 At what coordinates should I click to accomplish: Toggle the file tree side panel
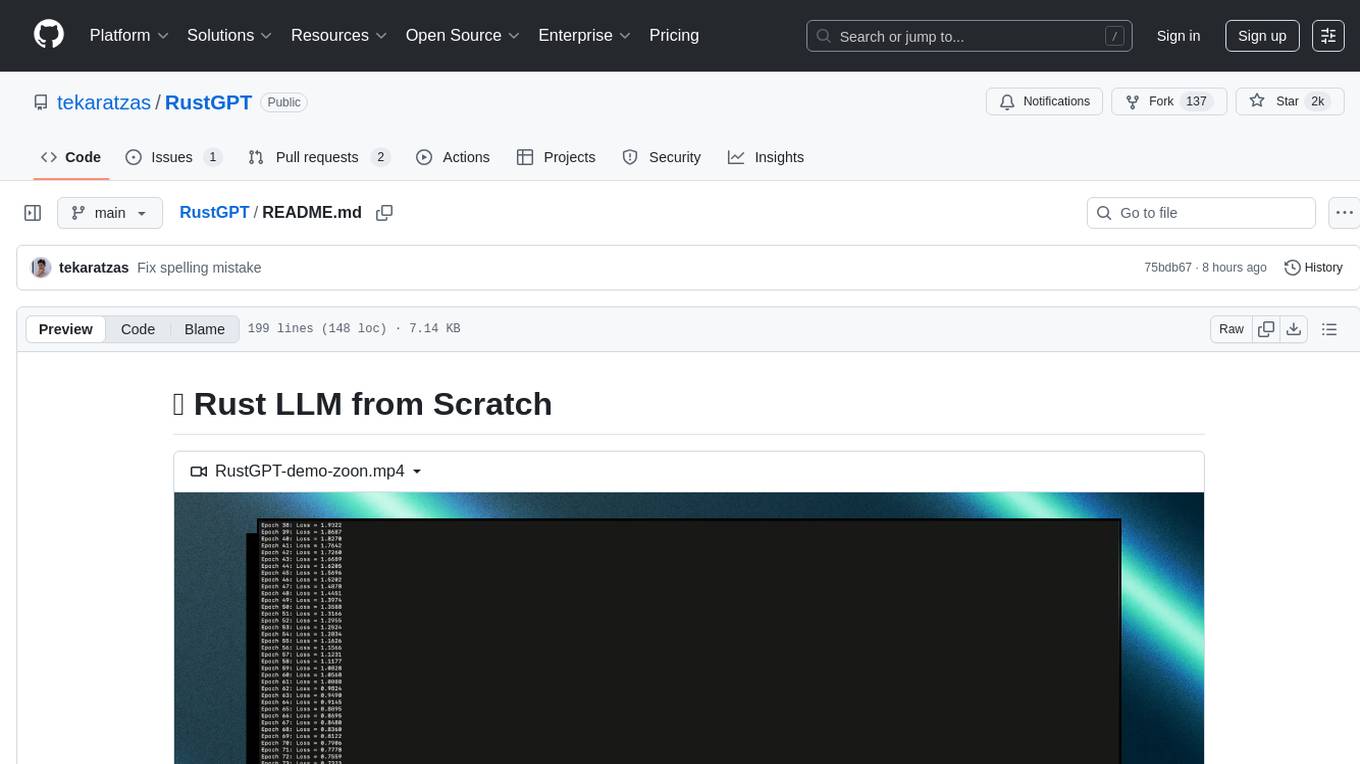pyautogui.click(x=33, y=213)
